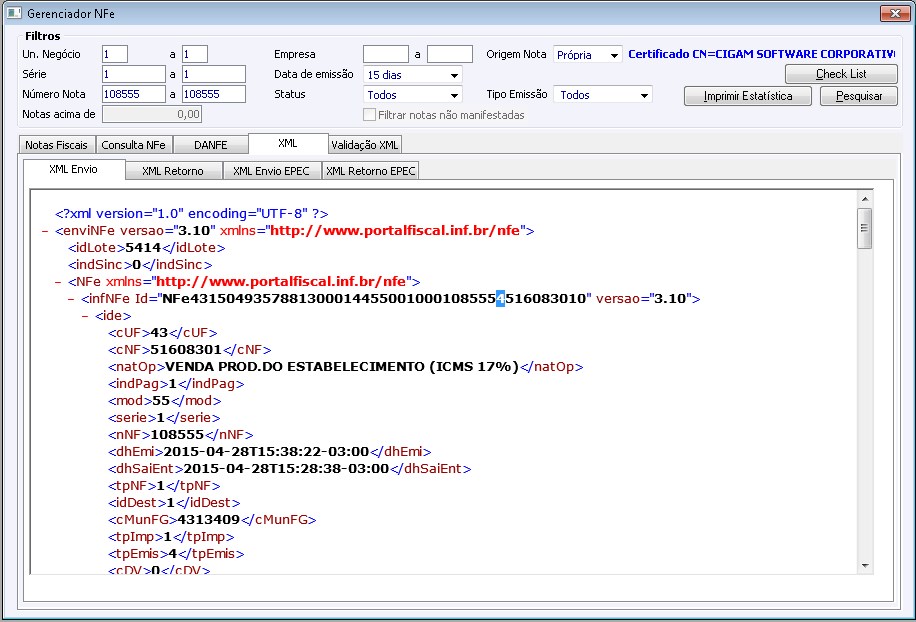Click the Número Nota start field
This screenshot has width=916, height=622.
(x=134, y=94)
